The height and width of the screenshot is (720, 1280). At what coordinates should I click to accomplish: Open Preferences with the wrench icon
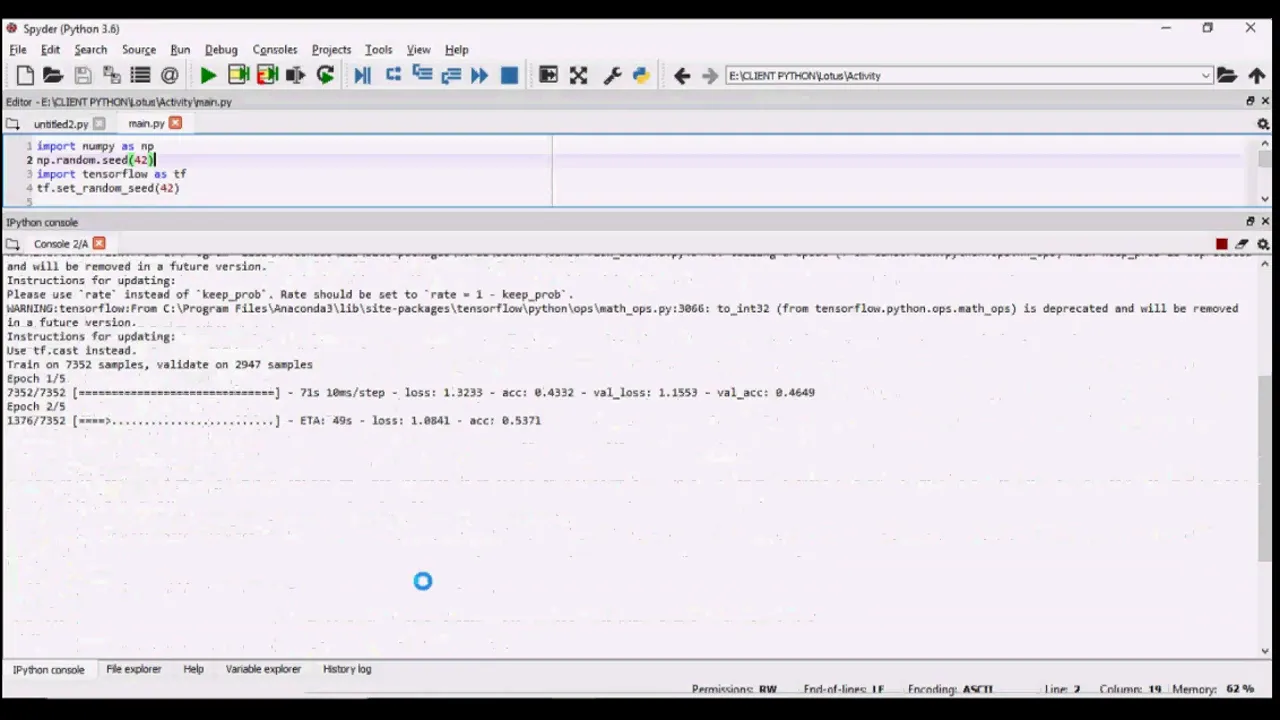point(613,75)
